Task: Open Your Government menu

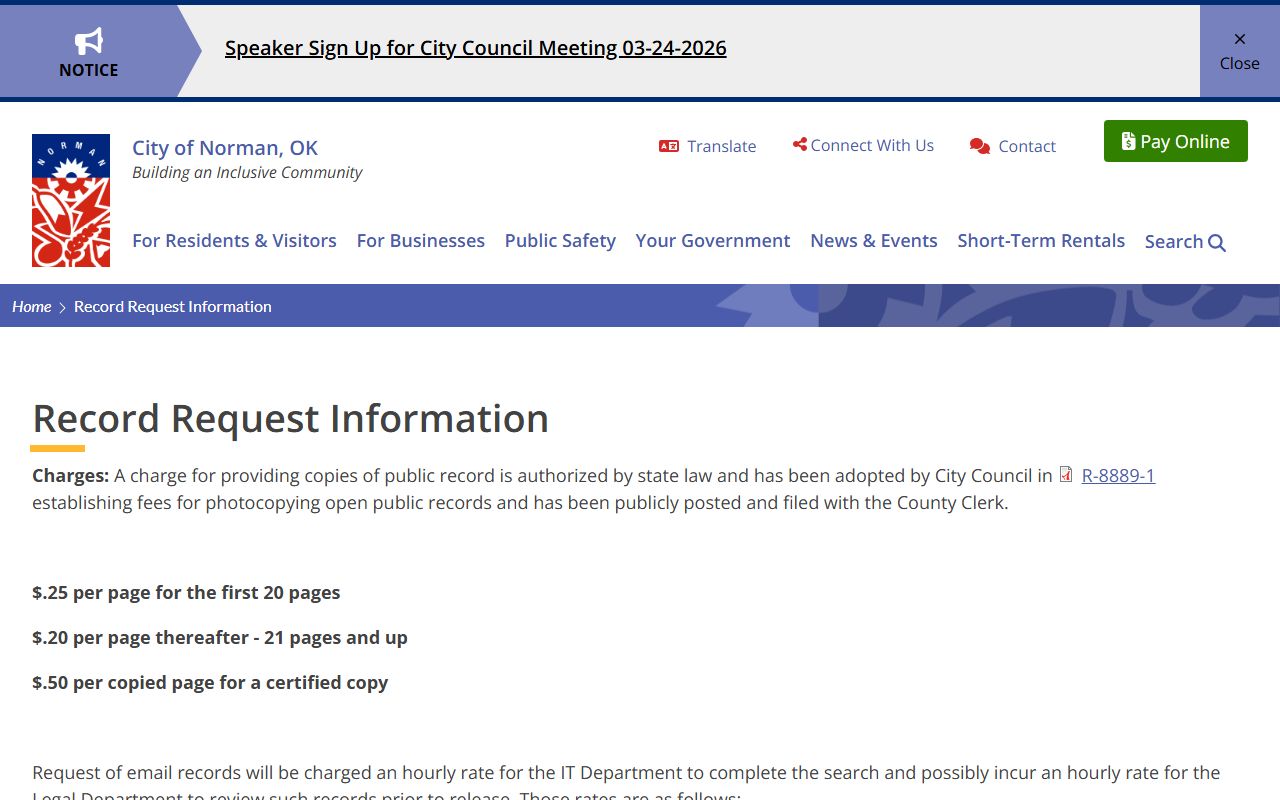Action: [713, 241]
